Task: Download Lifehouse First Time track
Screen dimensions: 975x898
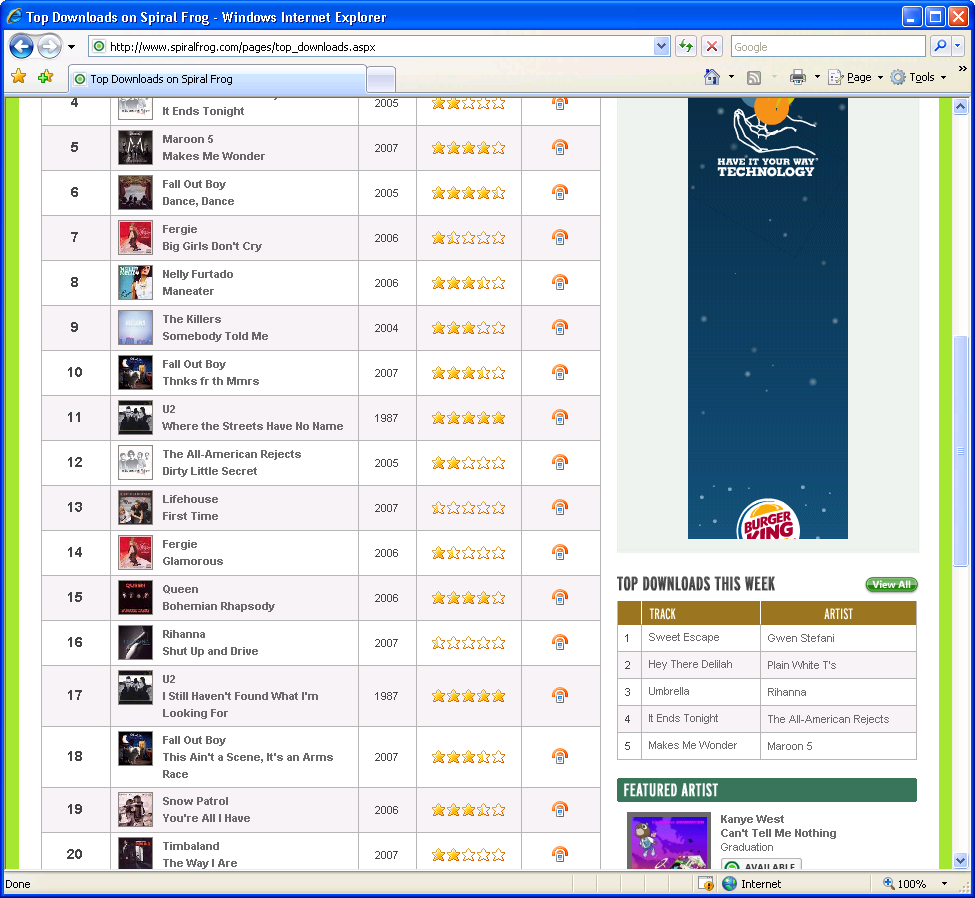Action: point(560,507)
